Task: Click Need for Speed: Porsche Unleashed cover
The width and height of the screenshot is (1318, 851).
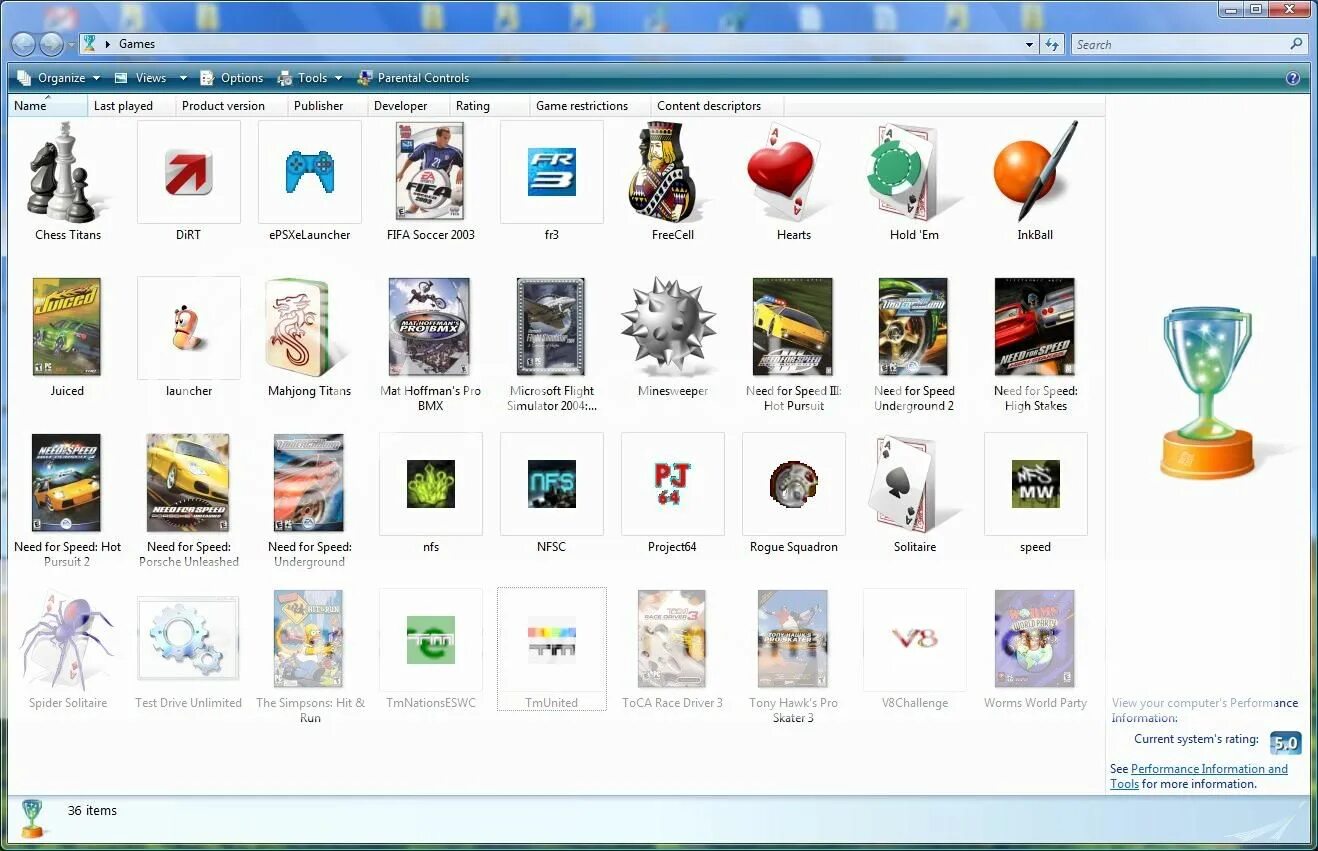Action: pos(188,483)
